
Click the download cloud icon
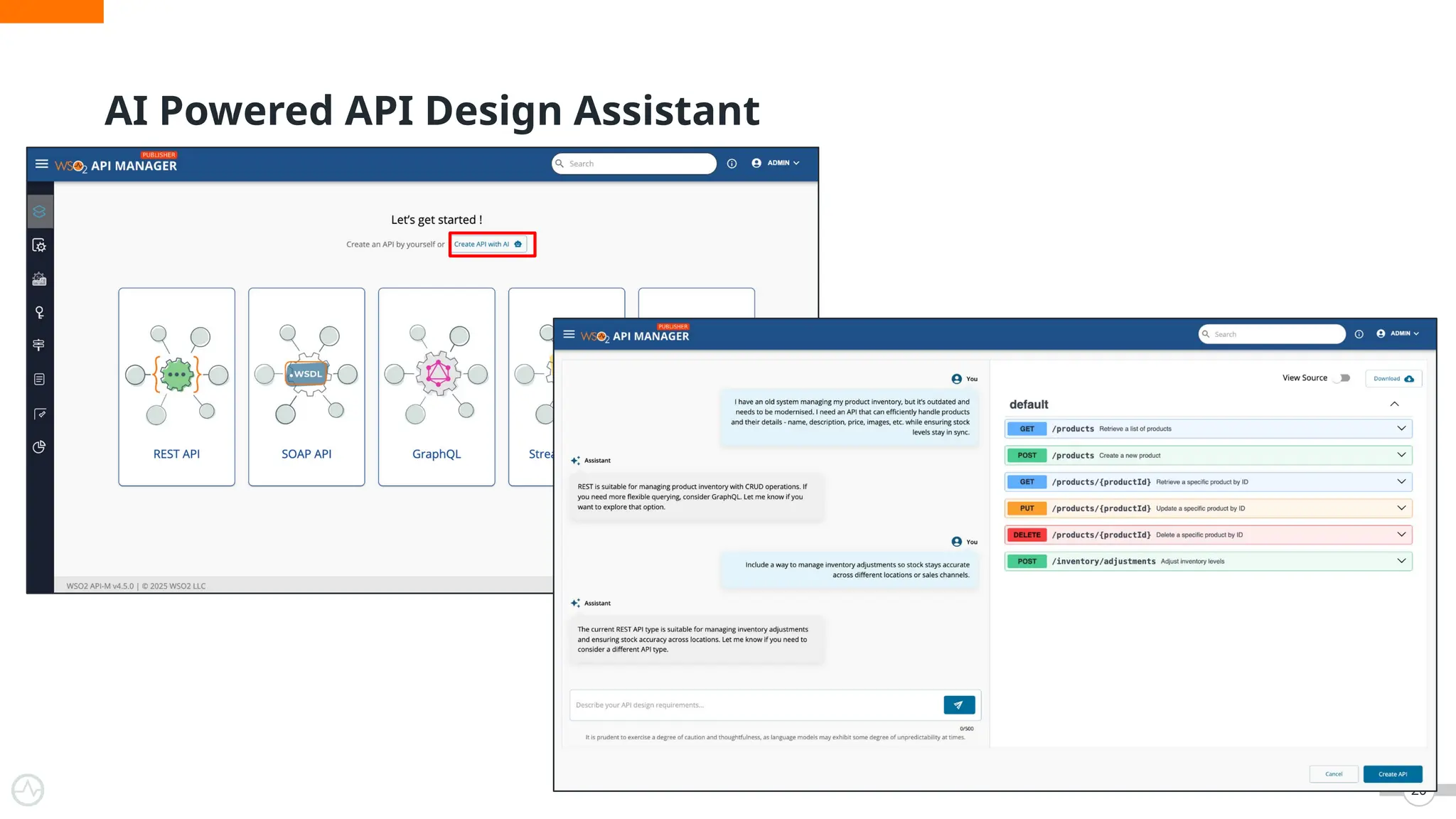point(1409,379)
